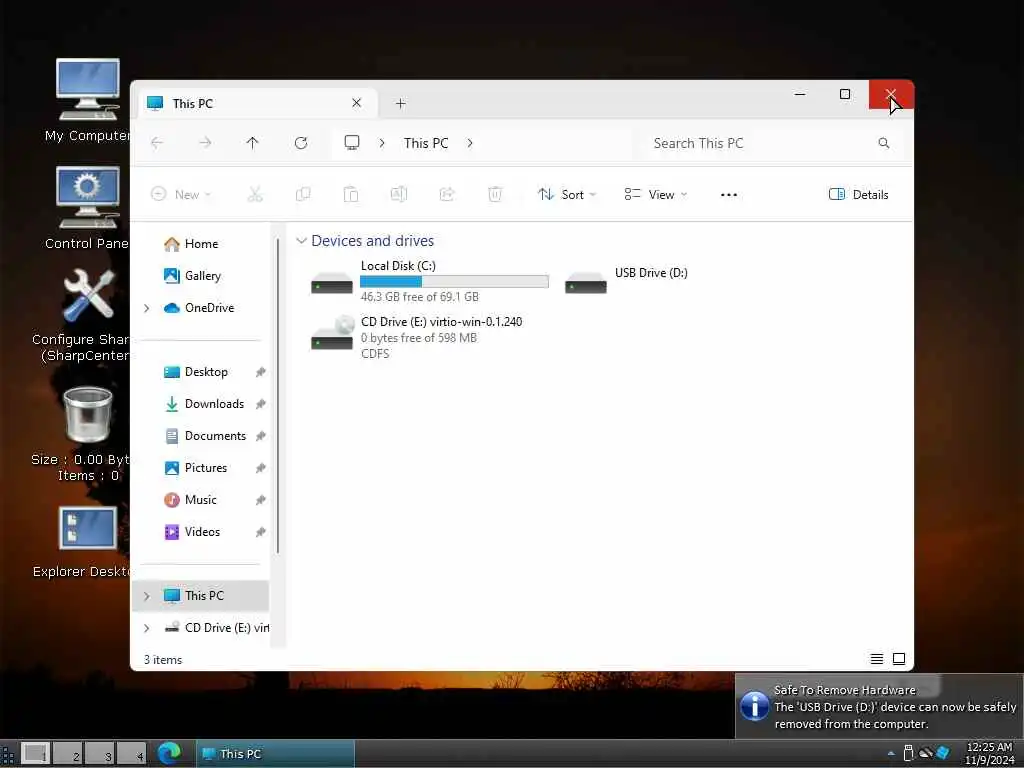Click This PC breadcrumb in address bar
Screen dimensions: 1024x768
[426, 143]
